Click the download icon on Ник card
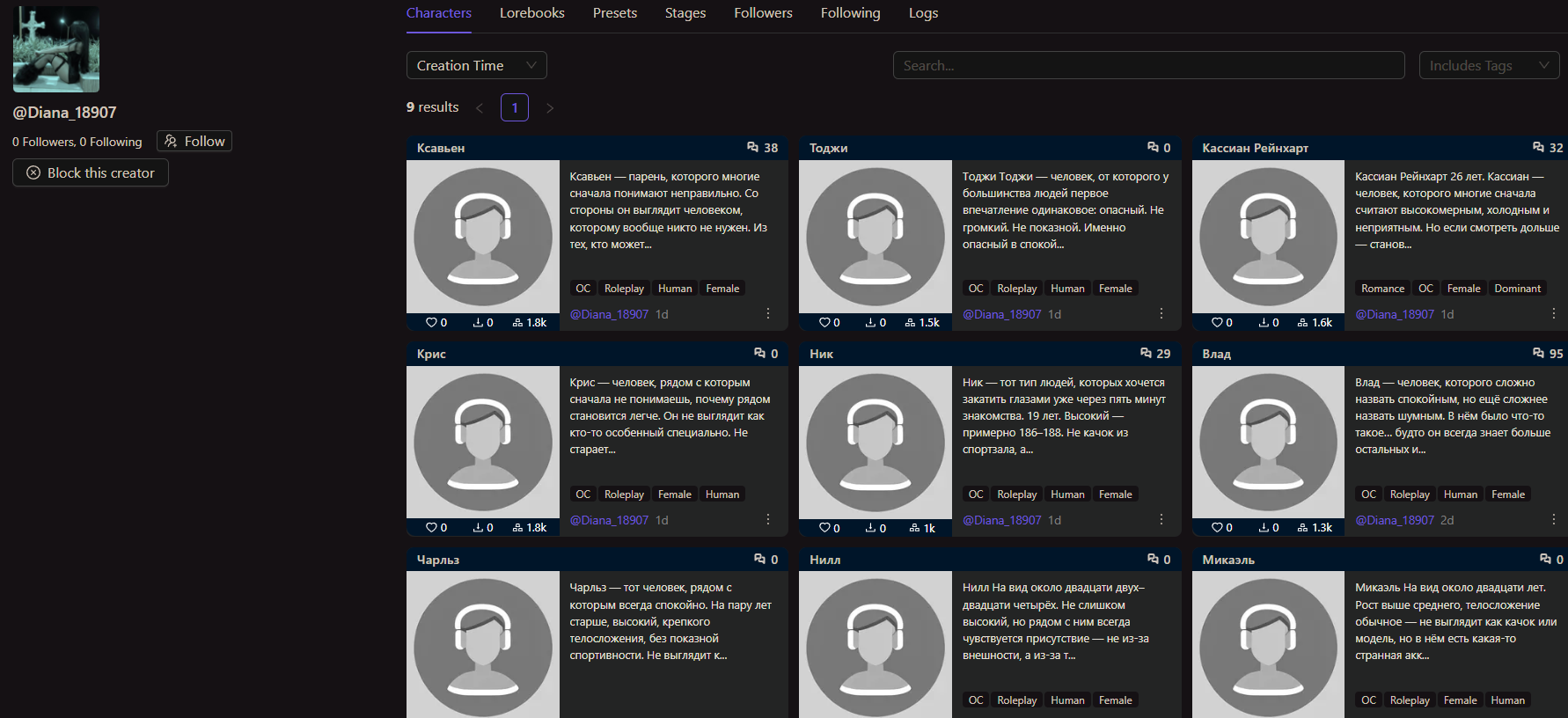 (870, 528)
